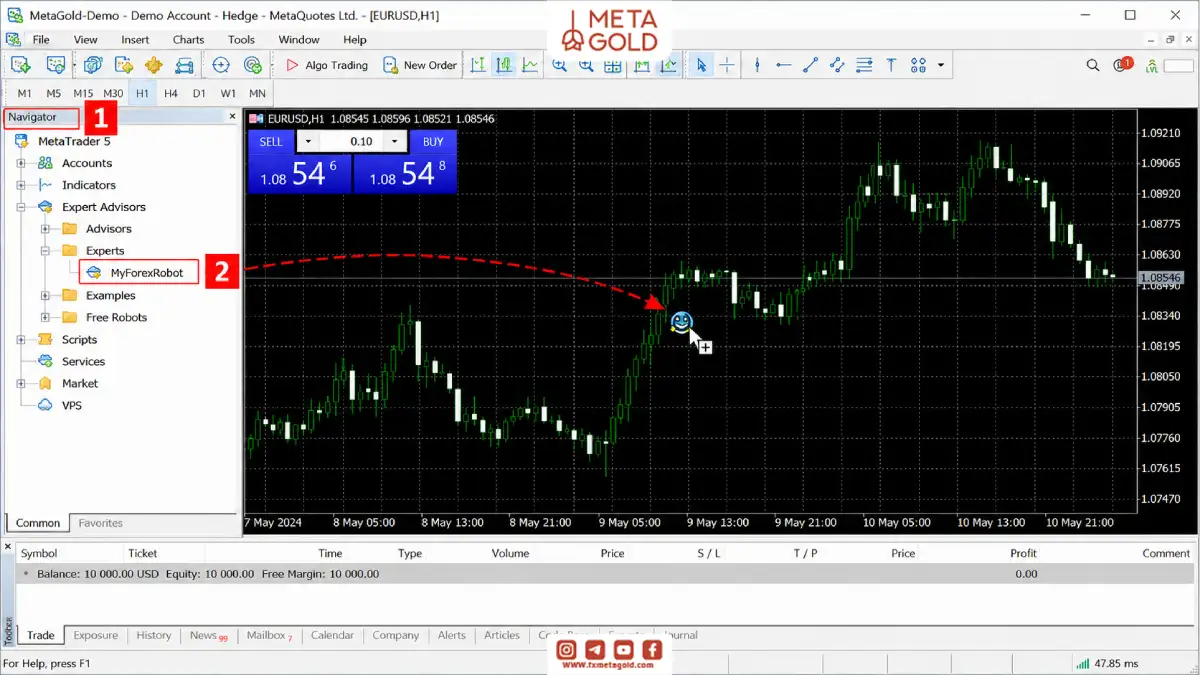The width and height of the screenshot is (1200, 675).
Task: Switch timeframe to M15
Action: pyautogui.click(x=83, y=93)
